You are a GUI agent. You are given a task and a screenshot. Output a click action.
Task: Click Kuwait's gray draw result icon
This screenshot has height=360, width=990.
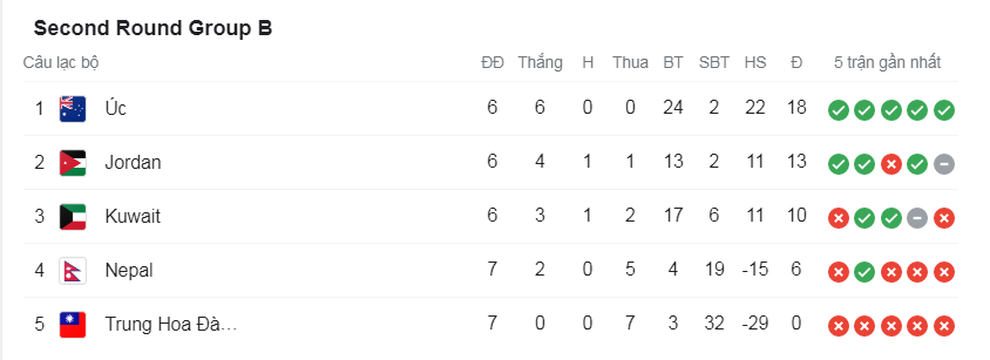click(x=917, y=219)
